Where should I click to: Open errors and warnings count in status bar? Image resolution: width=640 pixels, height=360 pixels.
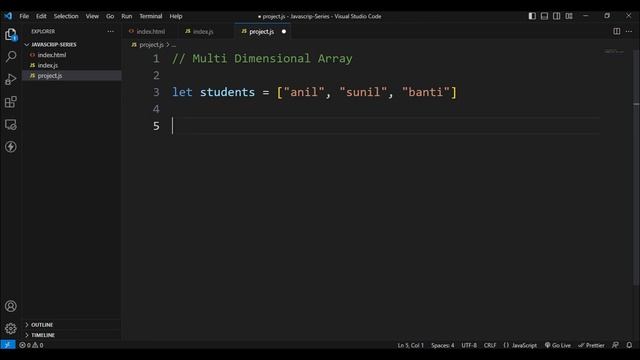point(31,345)
